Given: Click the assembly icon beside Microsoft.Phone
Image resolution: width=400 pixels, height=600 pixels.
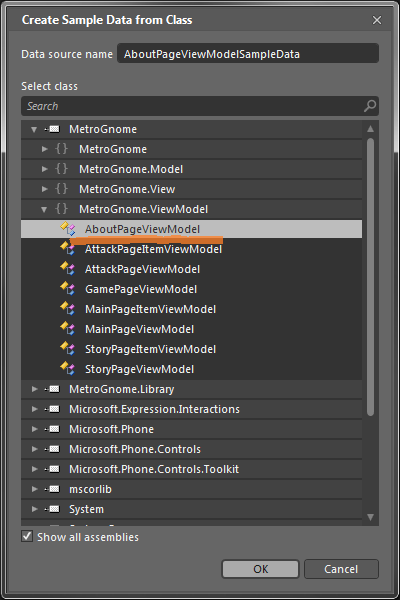Looking at the screenshot, I should (52, 429).
